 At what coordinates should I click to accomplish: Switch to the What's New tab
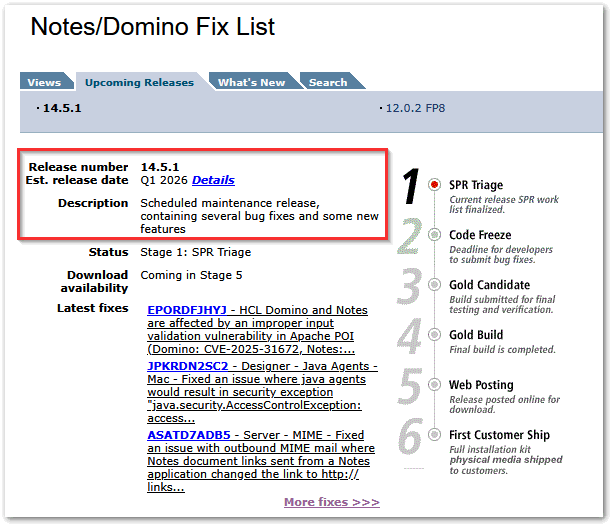(x=252, y=82)
